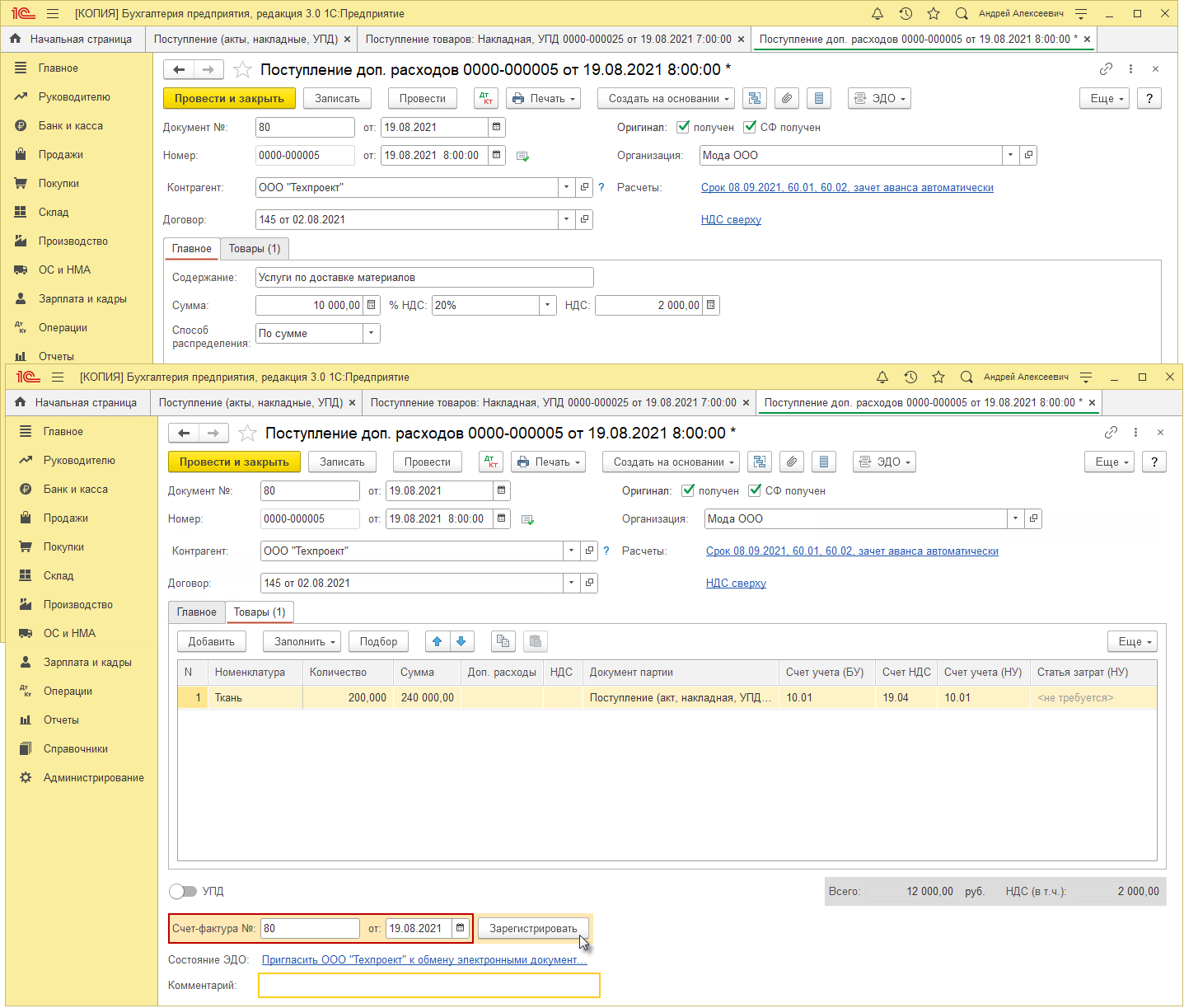Go back with the left arrow in lower window

(x=184, y=433)
